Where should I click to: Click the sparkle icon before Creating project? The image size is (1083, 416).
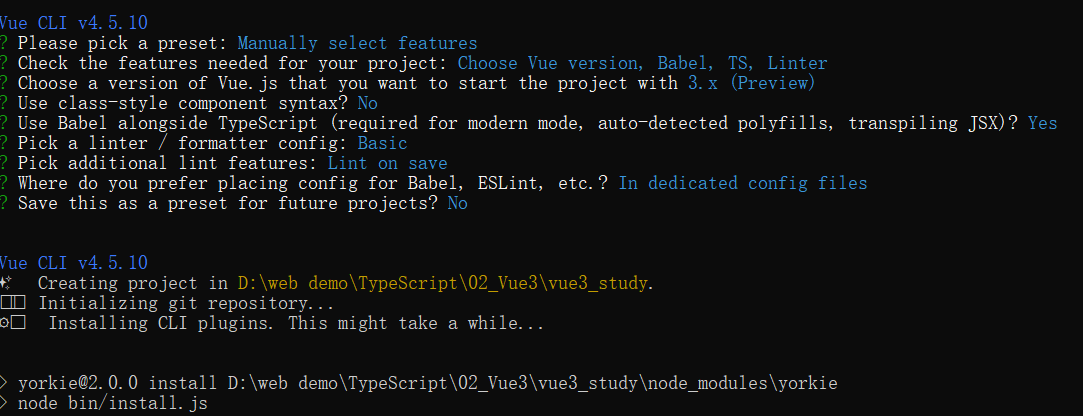[6, 283]
